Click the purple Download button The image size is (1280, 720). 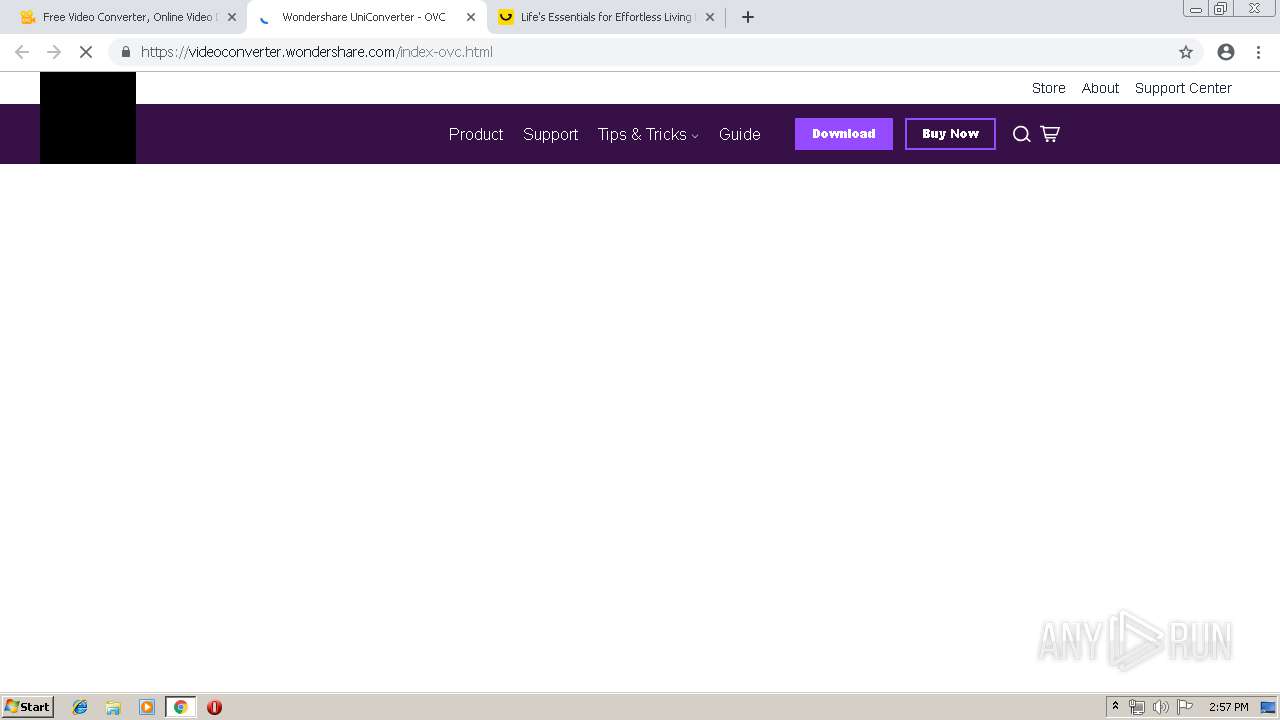(844, 134)
